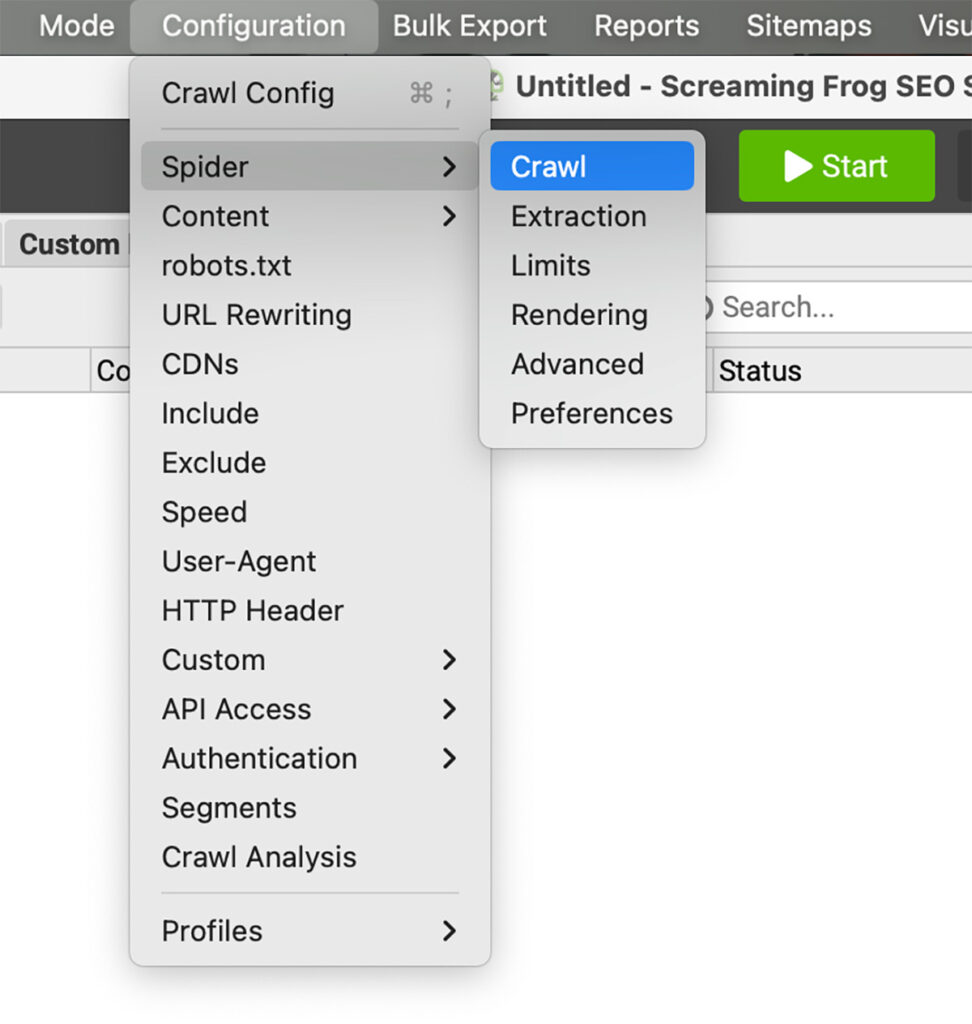Open Spider Preferences submenu item
The width and height of the screenshot is (972, 1024).
(x=591, y=413)
